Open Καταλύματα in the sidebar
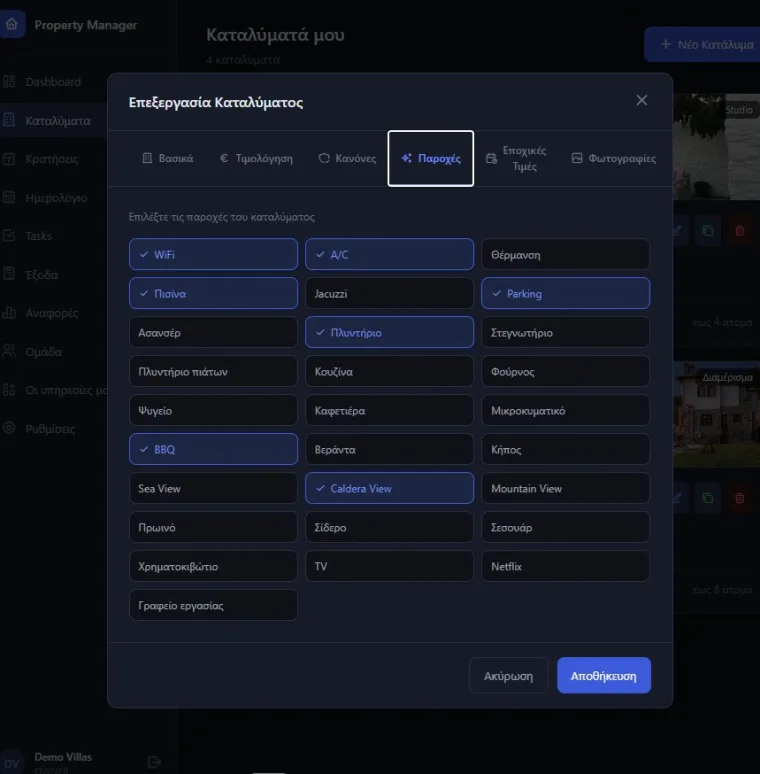Viewport: 760px width, 774px height. 53,120
